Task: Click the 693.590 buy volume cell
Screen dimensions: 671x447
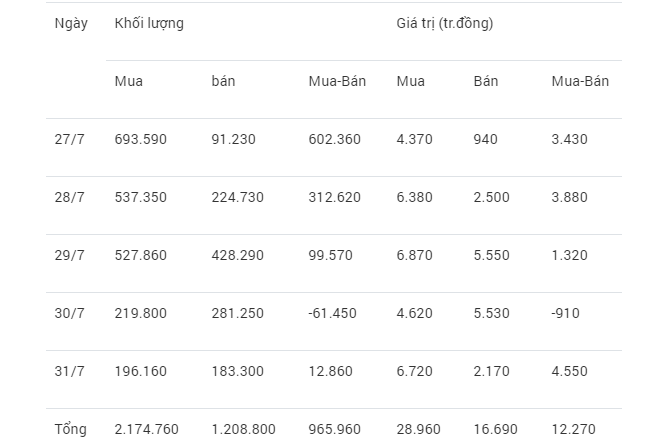Action: click(140, 139)
